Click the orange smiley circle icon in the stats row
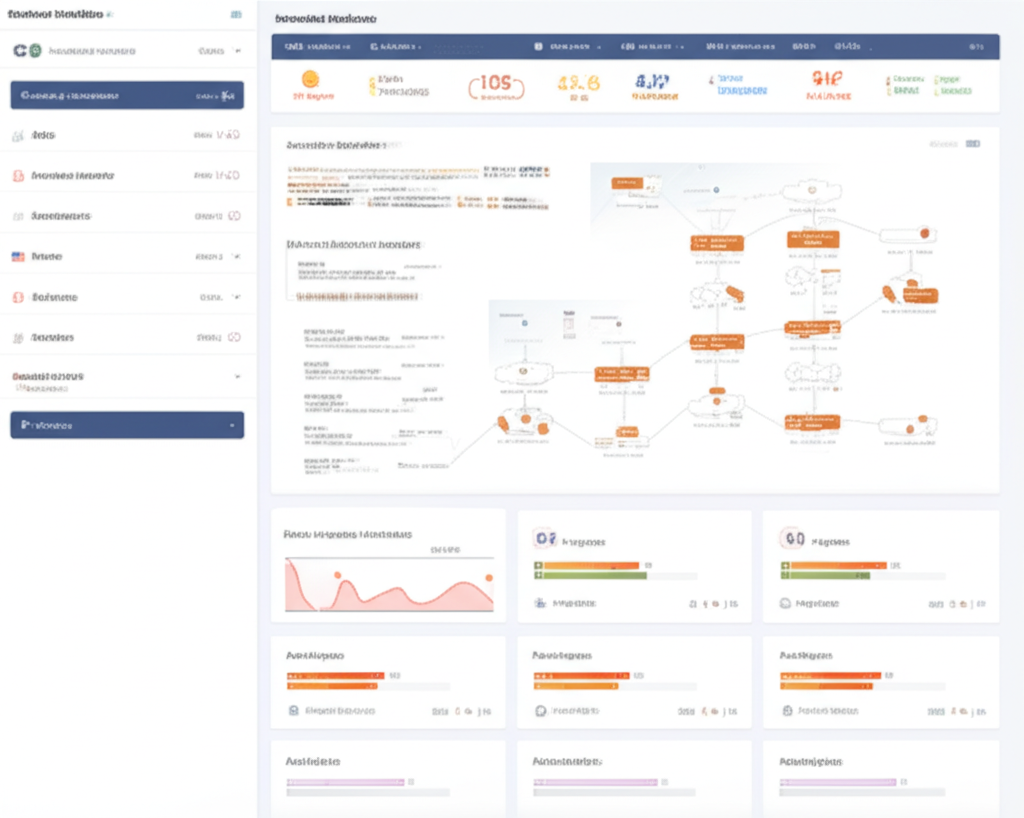 (x=310, y=78)
